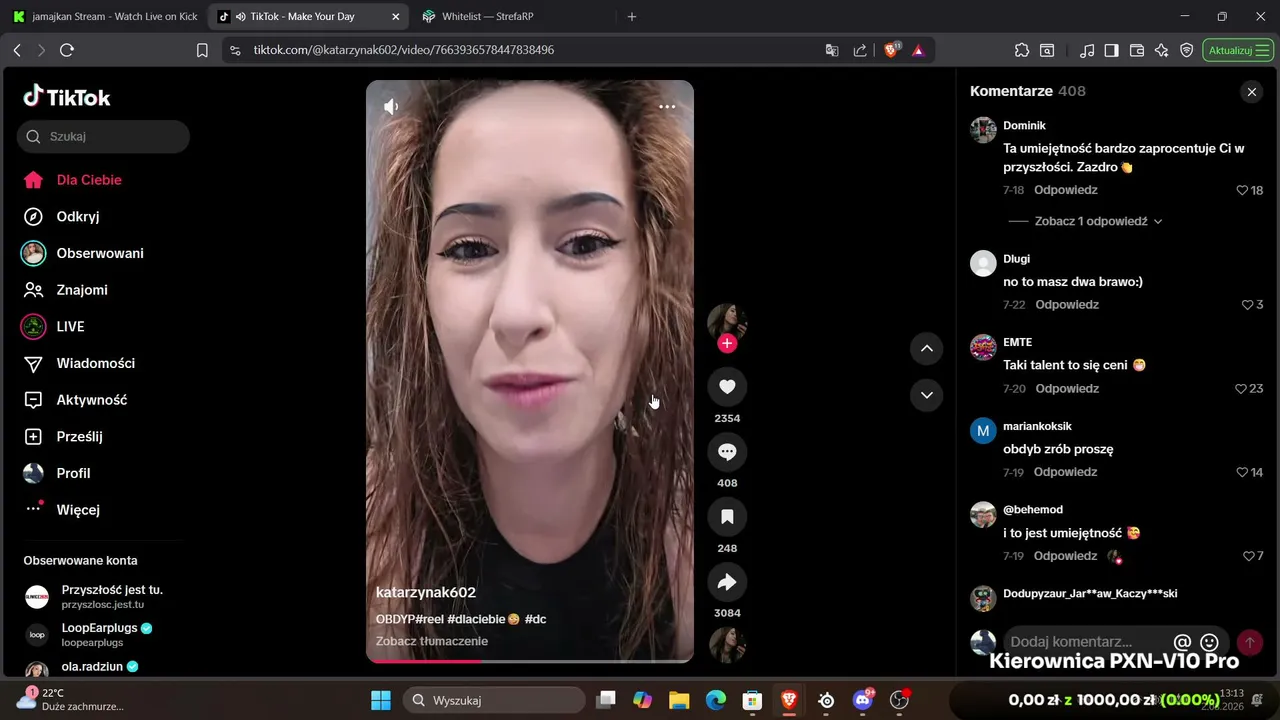The width and height of the screenshot is (1280, 720).
Task: Like the video with the heart icon
Action: (x=727, y=387)
